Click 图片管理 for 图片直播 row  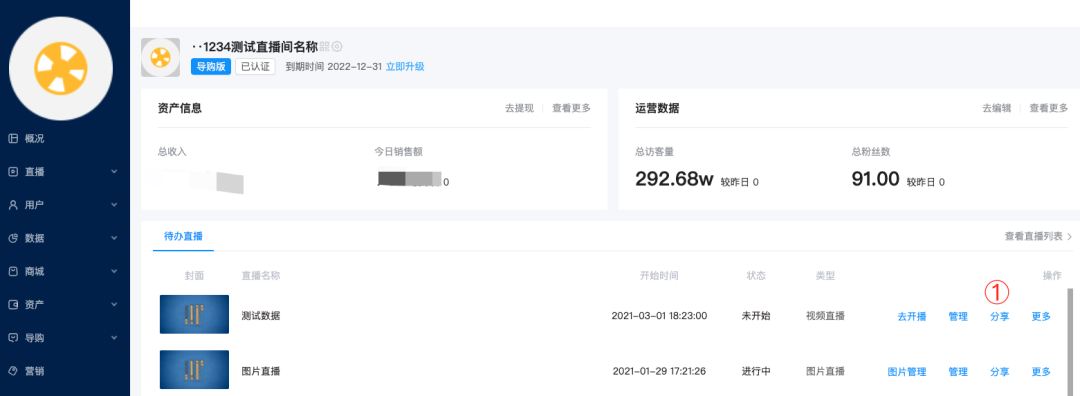906,372
